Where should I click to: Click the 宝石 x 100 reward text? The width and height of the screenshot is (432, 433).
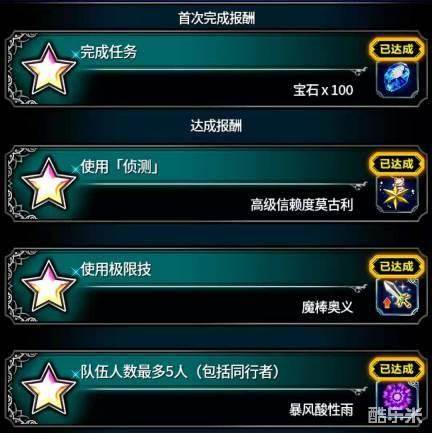coord(323,90)
